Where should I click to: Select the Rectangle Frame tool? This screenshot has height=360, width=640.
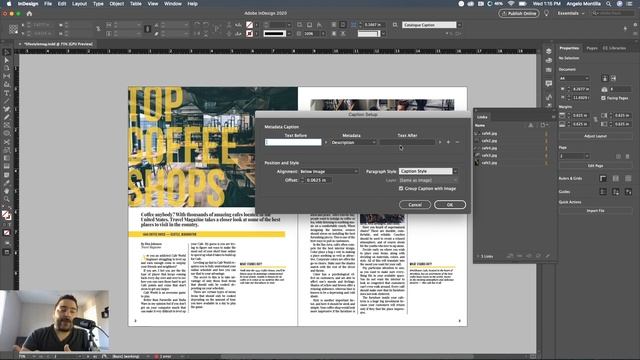click(x=7, y=125)
